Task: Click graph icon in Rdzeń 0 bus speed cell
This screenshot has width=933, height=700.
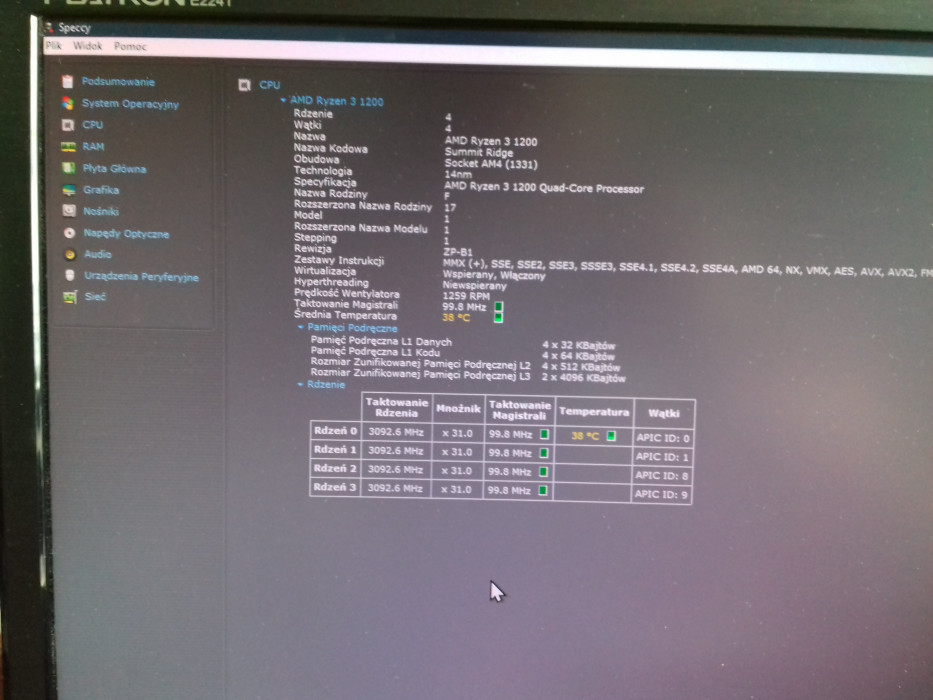Action: click(x=544, y=434)
